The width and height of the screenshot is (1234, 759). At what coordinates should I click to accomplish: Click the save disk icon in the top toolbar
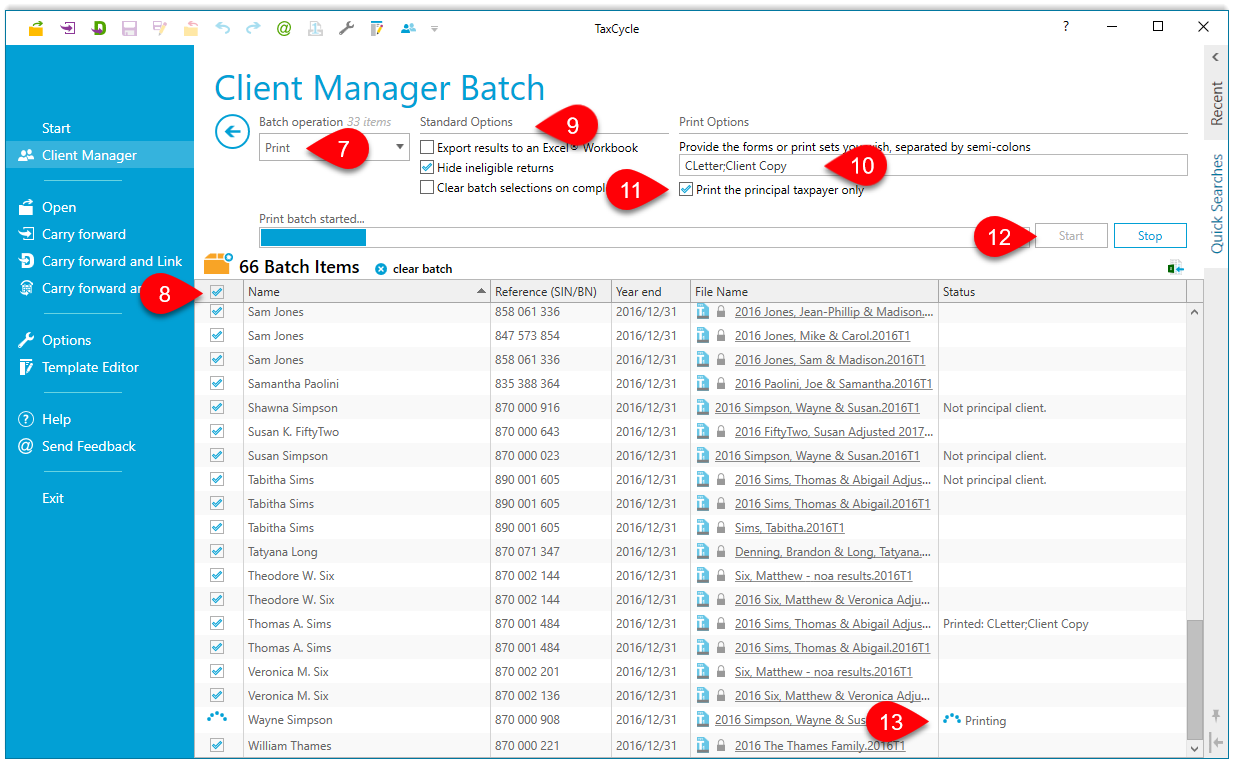point(129,28)
